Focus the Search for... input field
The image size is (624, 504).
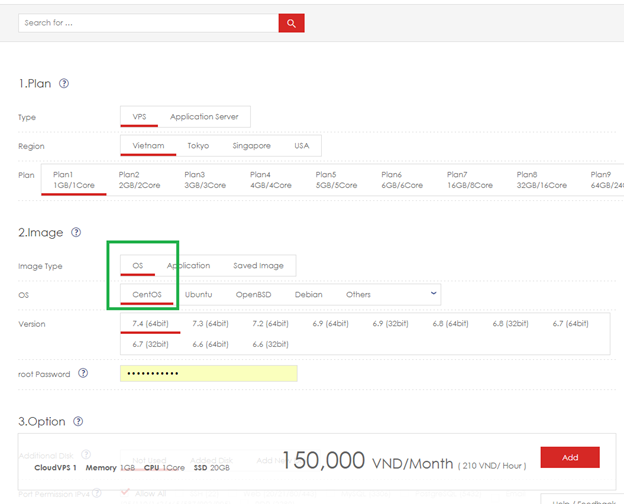[x=148, y=23]
